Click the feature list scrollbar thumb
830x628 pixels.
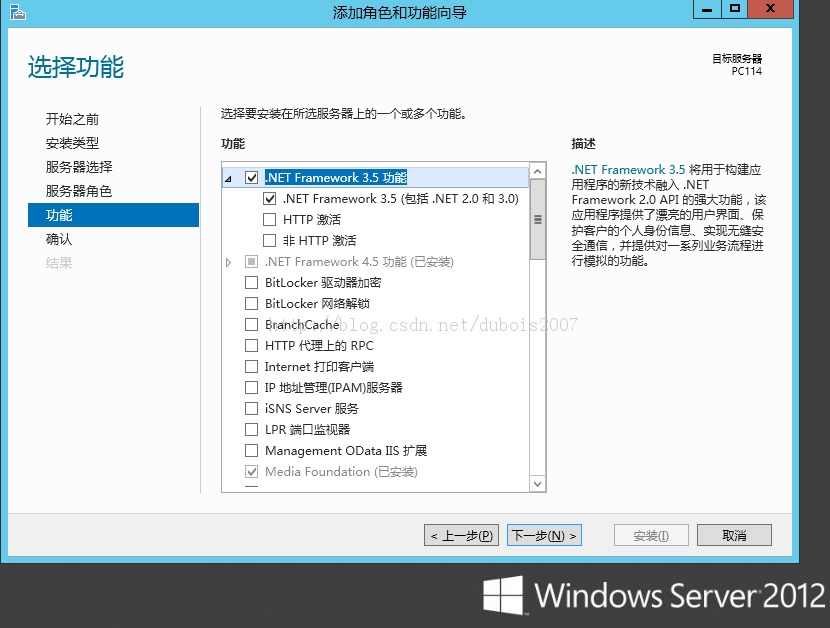(538, 220)
